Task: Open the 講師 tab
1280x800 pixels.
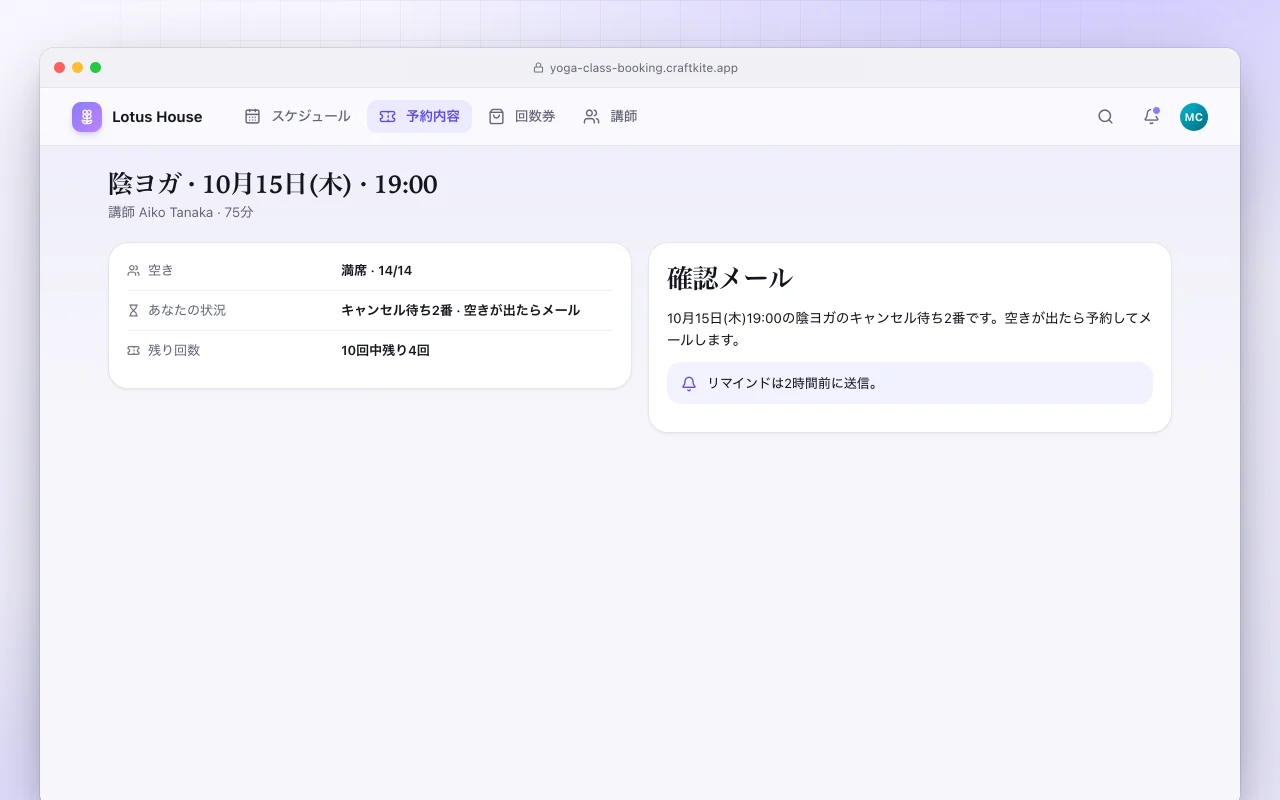Action: 610,116
